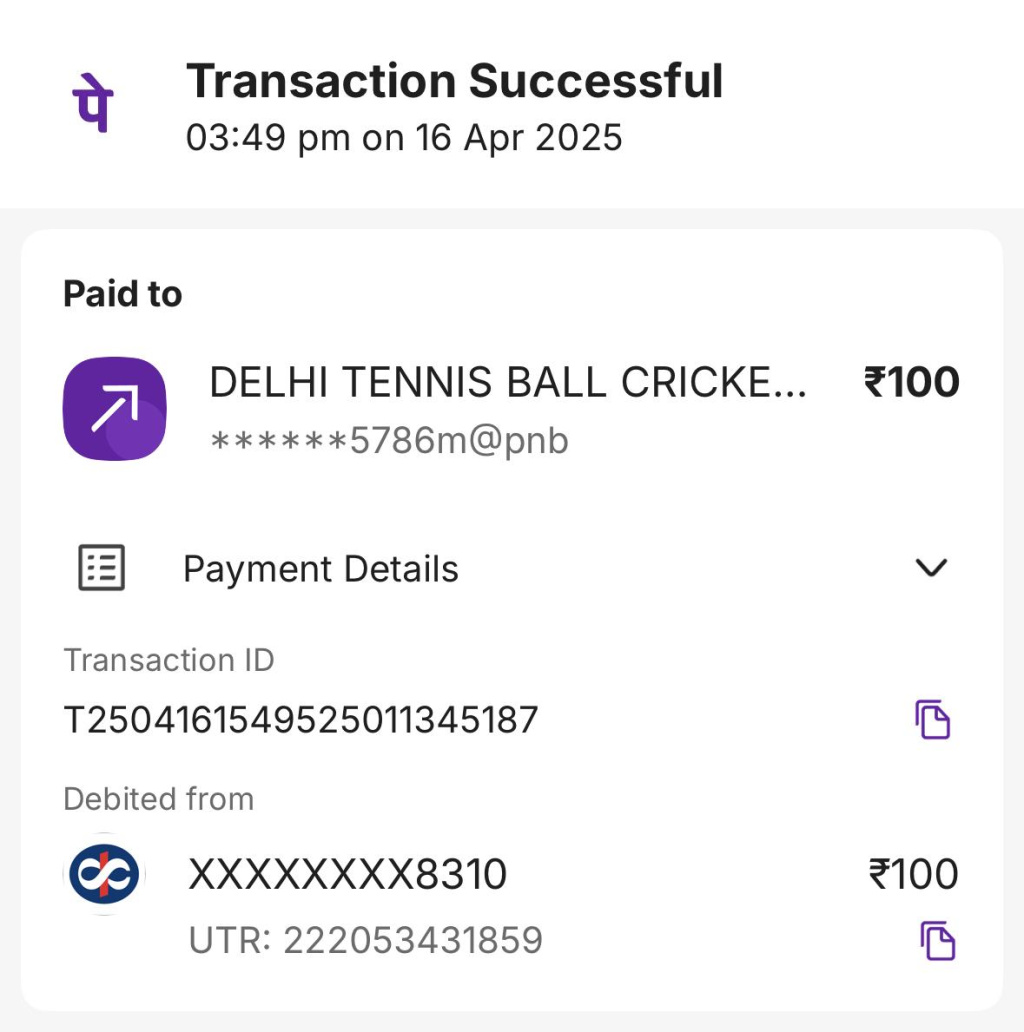Screen dimensions: 1024x1032
Task: Click the Transaction Successful heading
Action: pyautogui.click(x=454, y=81)
